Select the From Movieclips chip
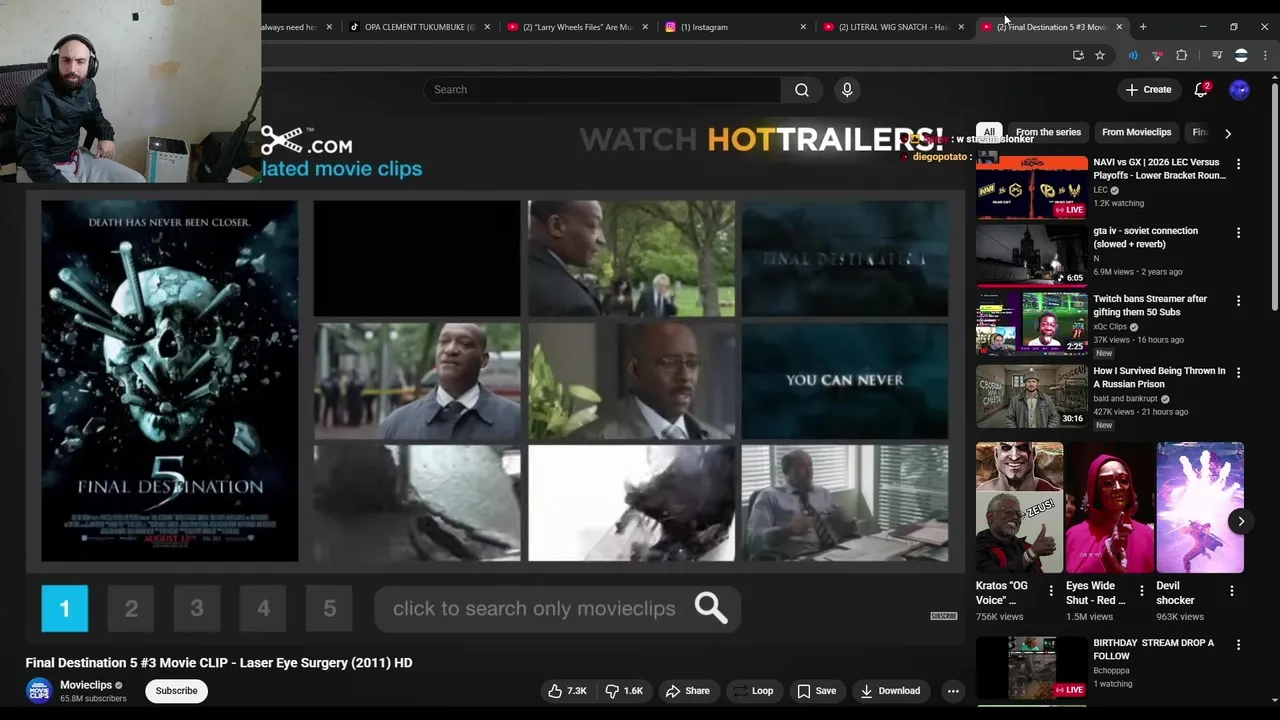 (1136, 132)
